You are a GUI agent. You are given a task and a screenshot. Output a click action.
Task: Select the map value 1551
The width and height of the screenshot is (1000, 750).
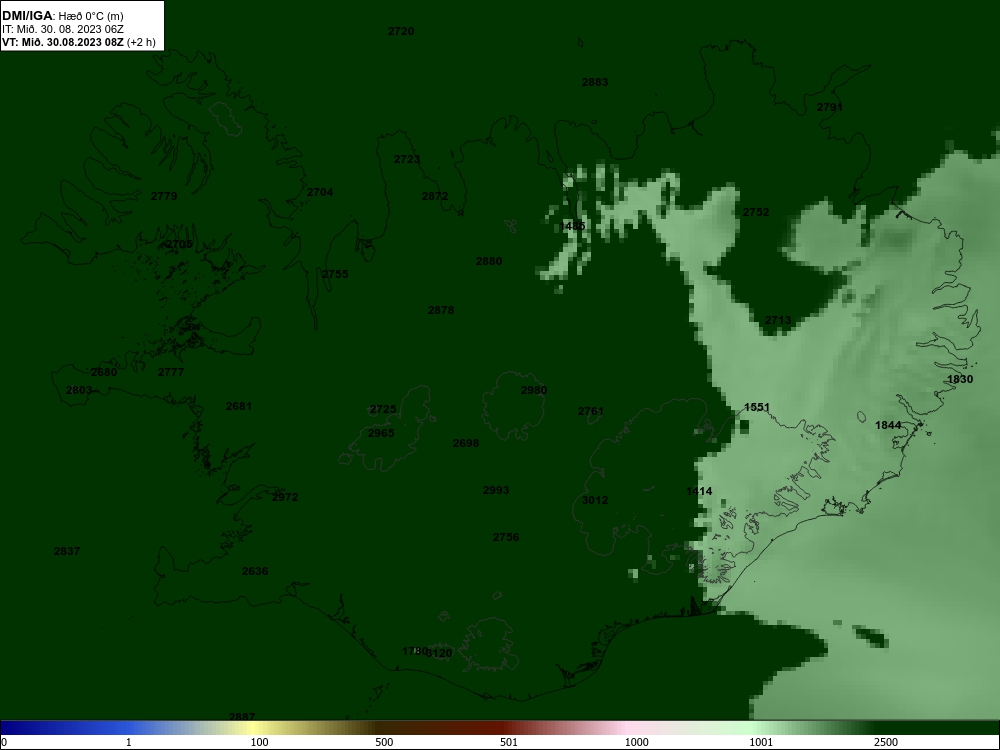click(757, 408)
